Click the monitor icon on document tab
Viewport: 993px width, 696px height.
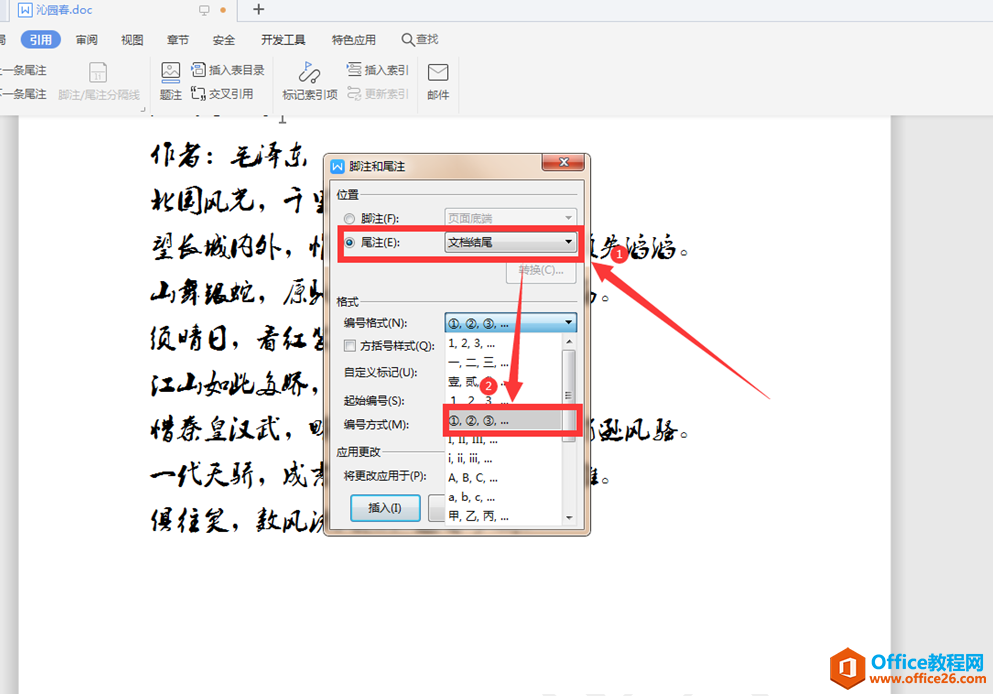pyautogui.click(x=204, y=10)
